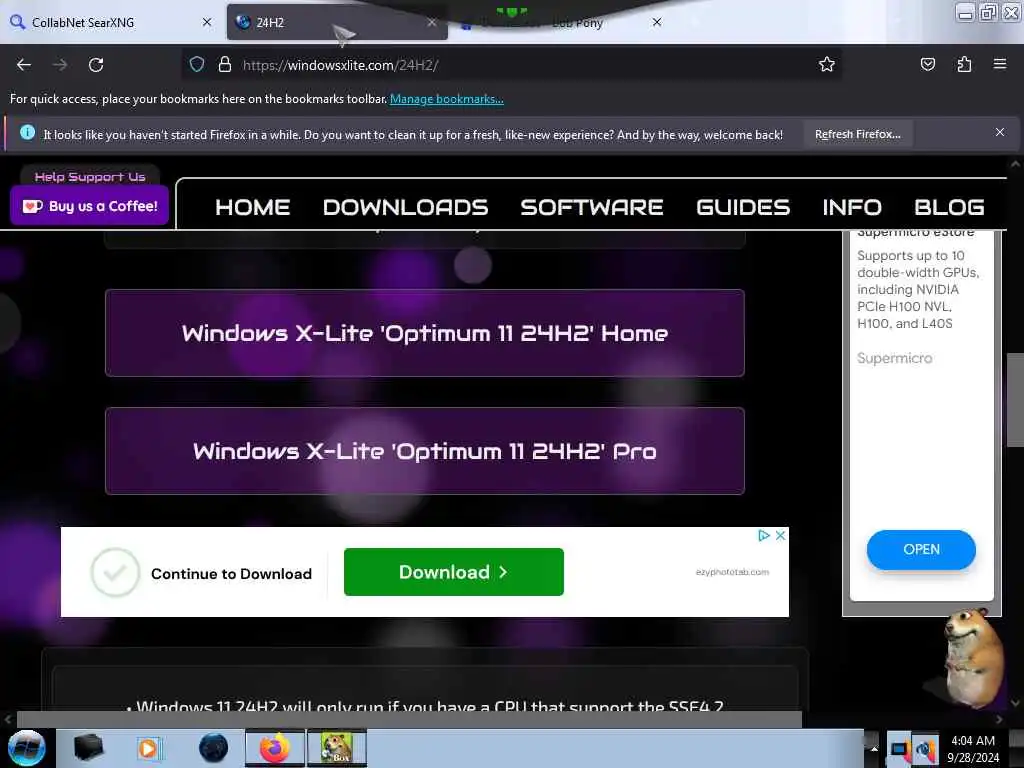Click the Help Support Us label
The width and height of the screenshot is (1024, 768).
point(90,177)
